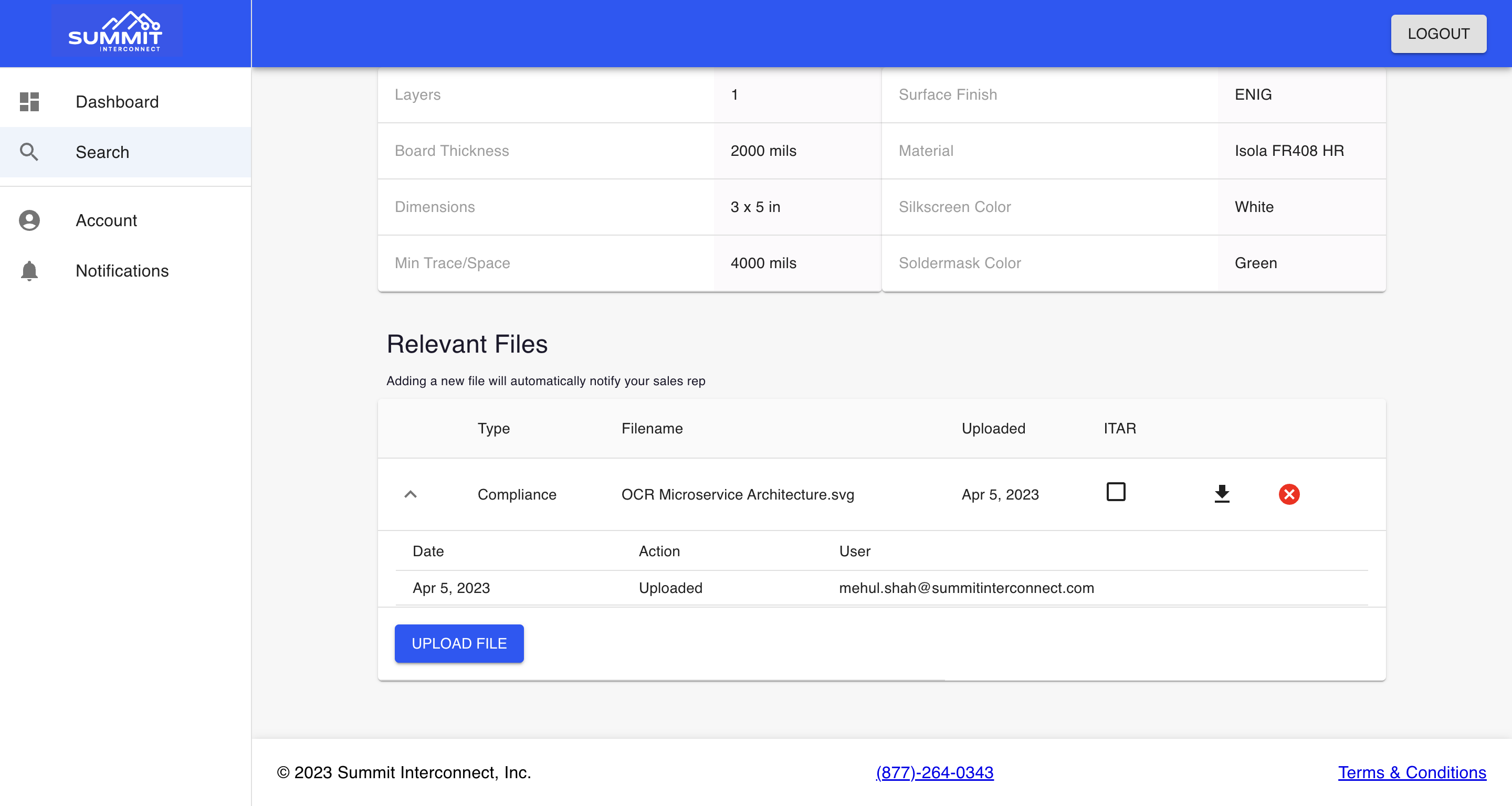Open the Dashboard menu item
The width and height of the screenshot is (1512, 806).
[125, 102]
